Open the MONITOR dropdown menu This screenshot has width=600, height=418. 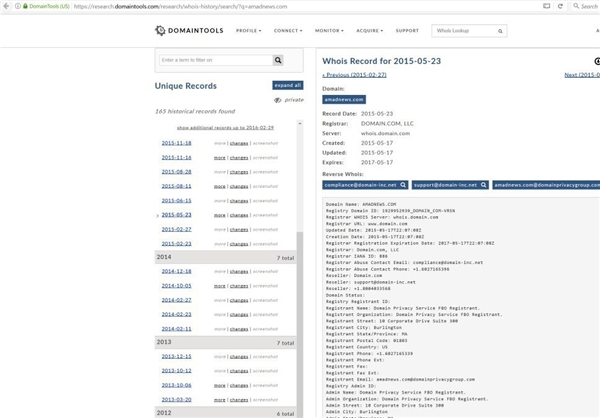[329, 31]
